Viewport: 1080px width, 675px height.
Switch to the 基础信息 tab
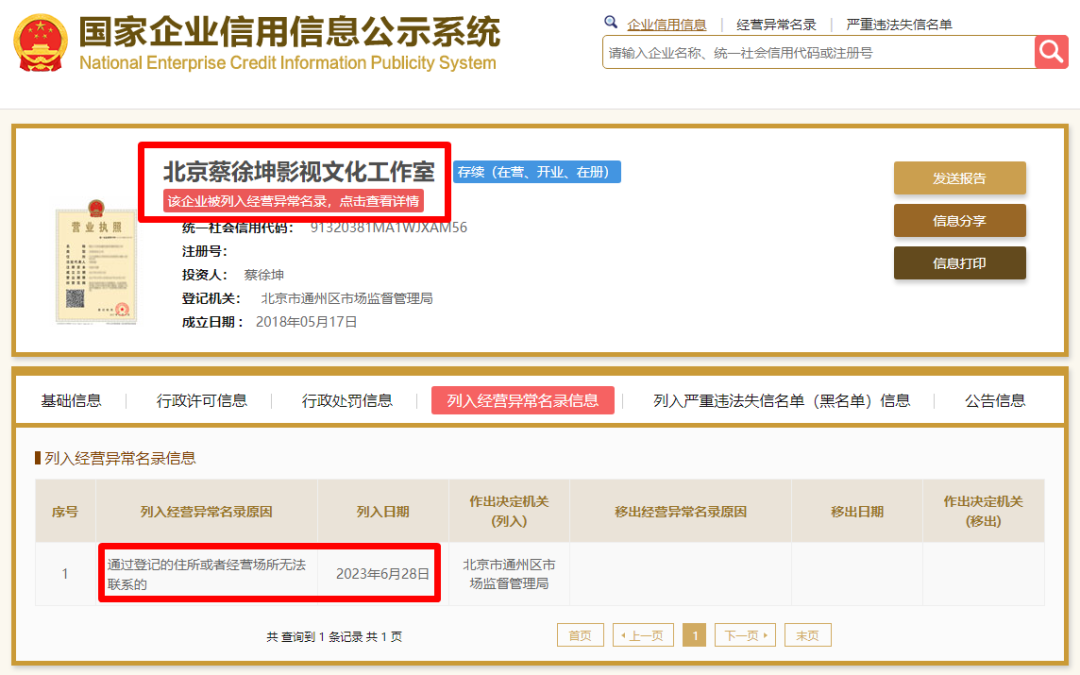pyautogui.click(x=71, y=401)
